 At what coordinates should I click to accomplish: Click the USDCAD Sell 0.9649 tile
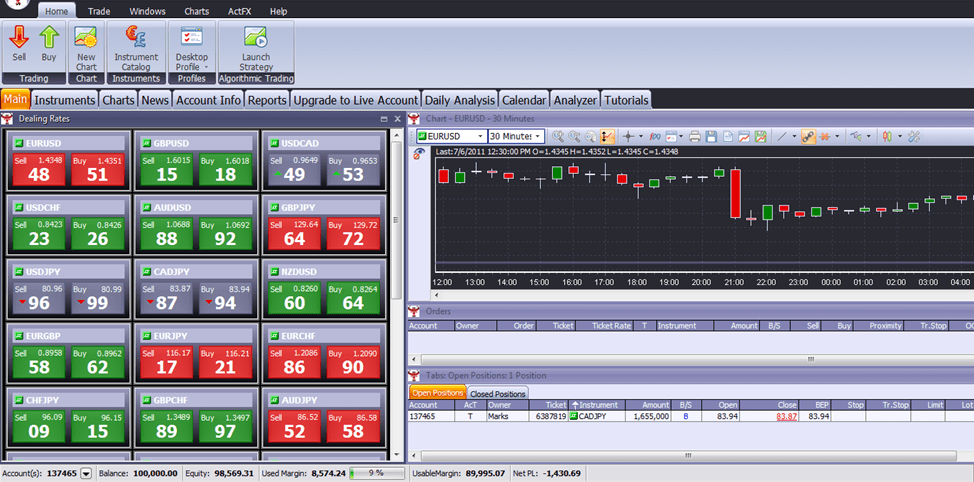coord(294,169)
